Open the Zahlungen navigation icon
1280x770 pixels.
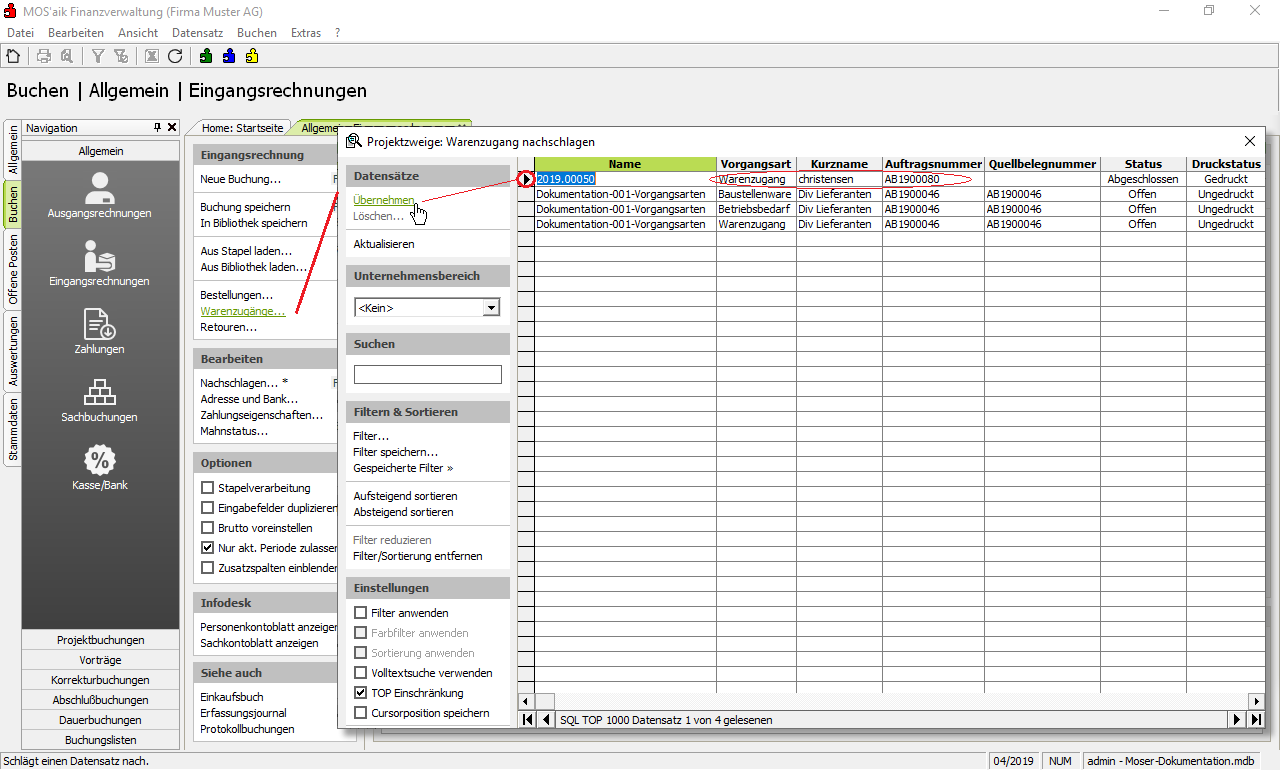point(99,331)
